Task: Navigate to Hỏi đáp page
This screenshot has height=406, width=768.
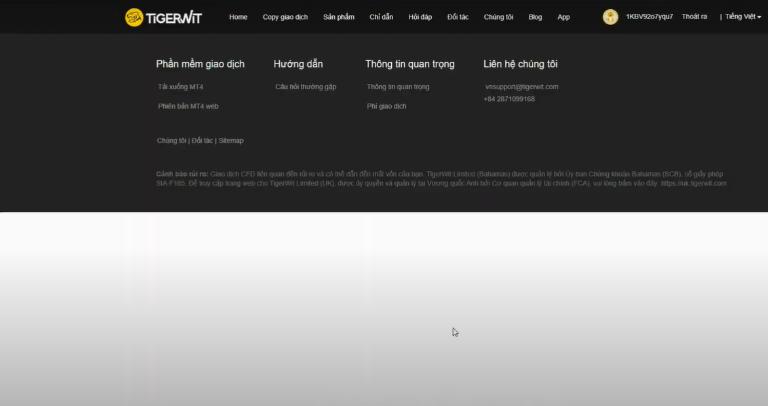Action: (x=420, y=17)
